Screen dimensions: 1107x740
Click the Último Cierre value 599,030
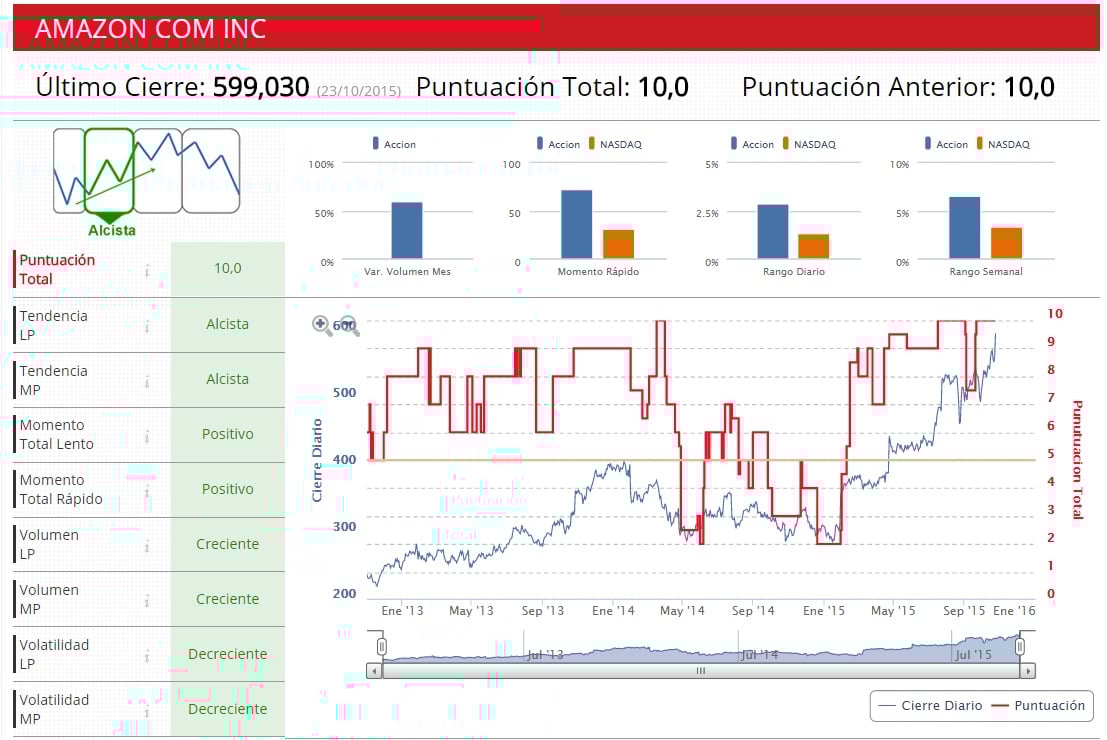[x=261, y=87]
